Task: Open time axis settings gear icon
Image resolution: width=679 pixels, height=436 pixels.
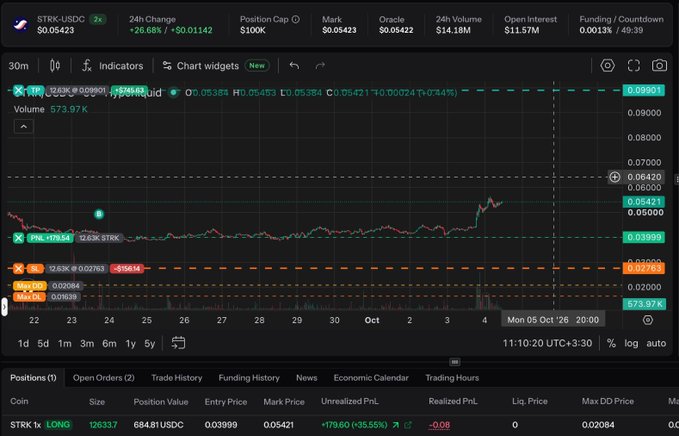Action: (x=648, y=320)
